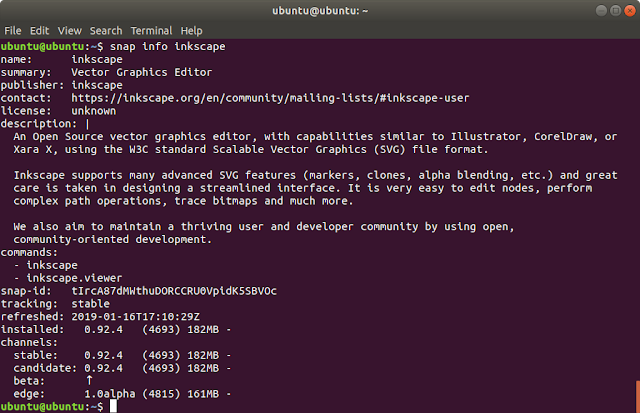Click the tracking value 'stable'
The height and width of the screenshot is (413, 640).
90,304
